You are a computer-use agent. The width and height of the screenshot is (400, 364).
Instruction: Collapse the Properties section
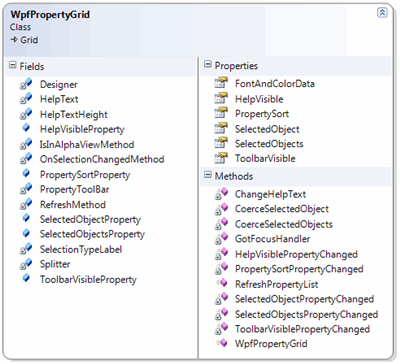208,64
